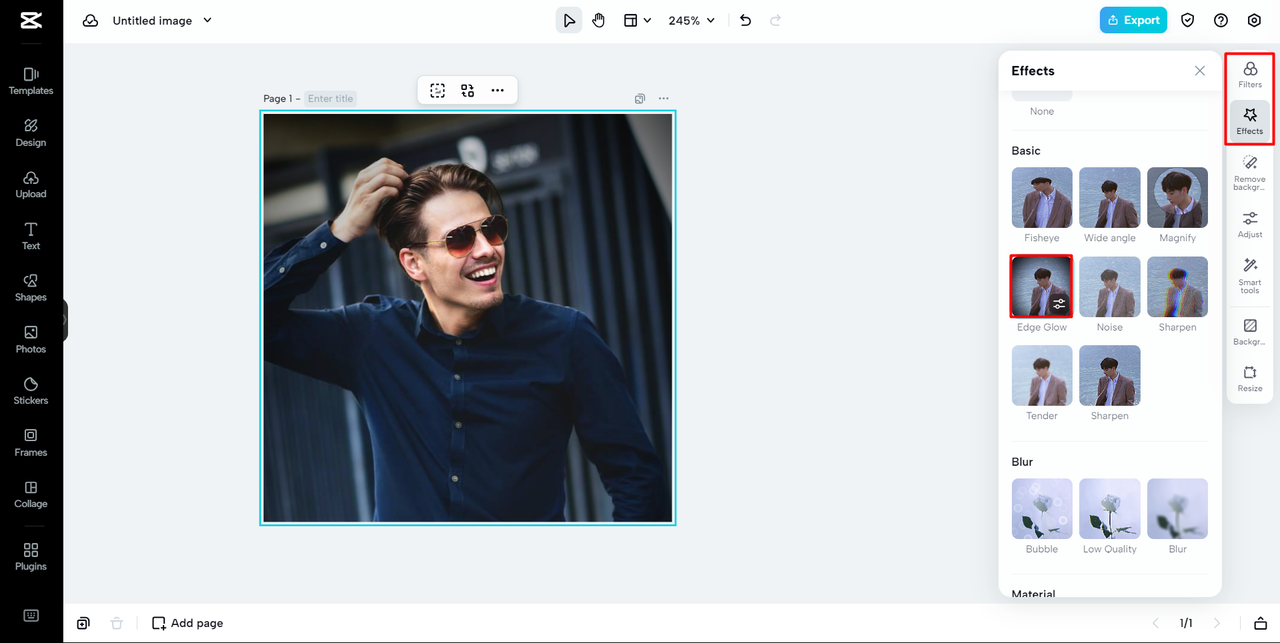Switch to the Filters tab
1280x643 pixels.
1249,74
